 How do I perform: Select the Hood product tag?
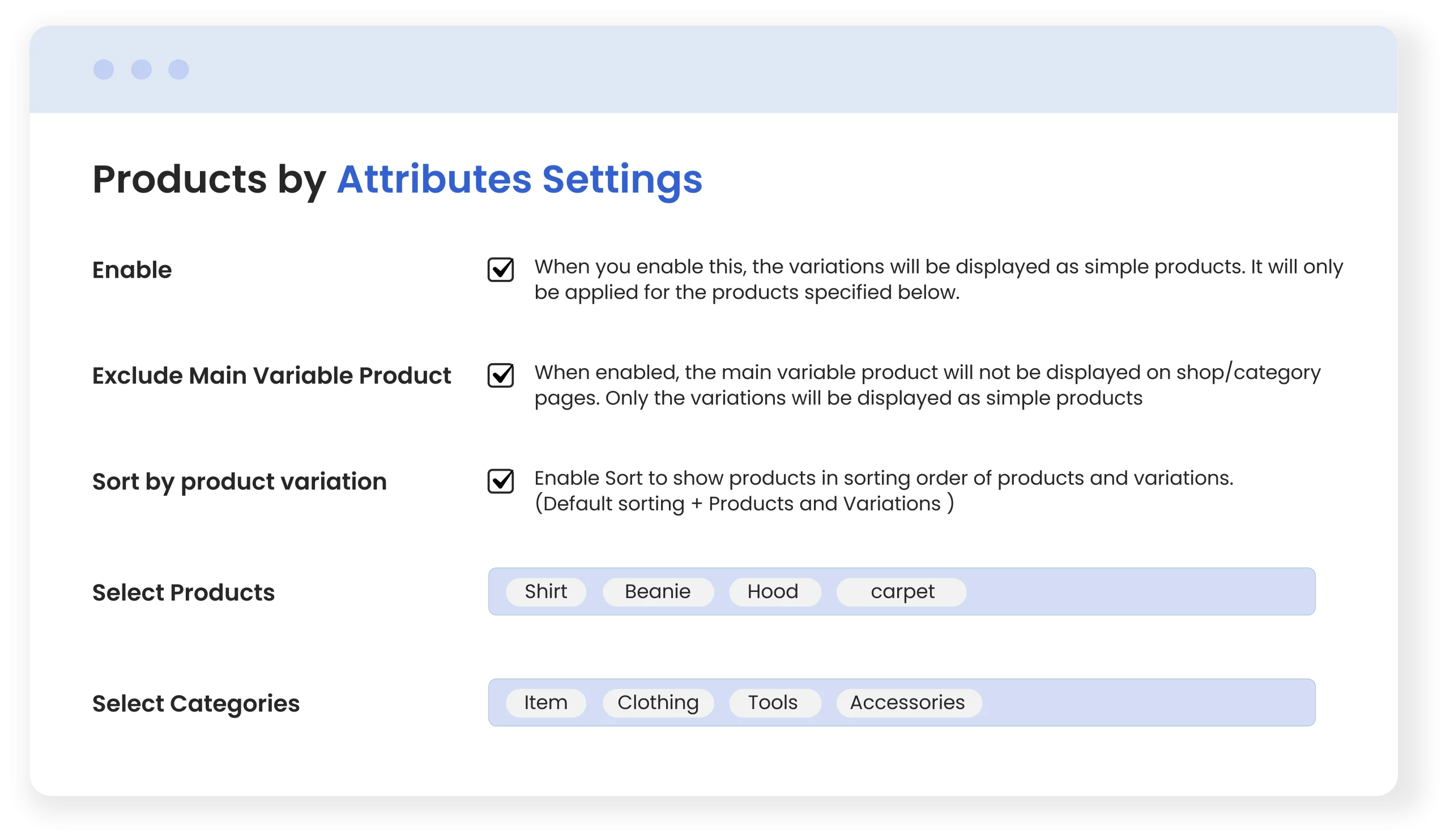(x=774, y=592)
